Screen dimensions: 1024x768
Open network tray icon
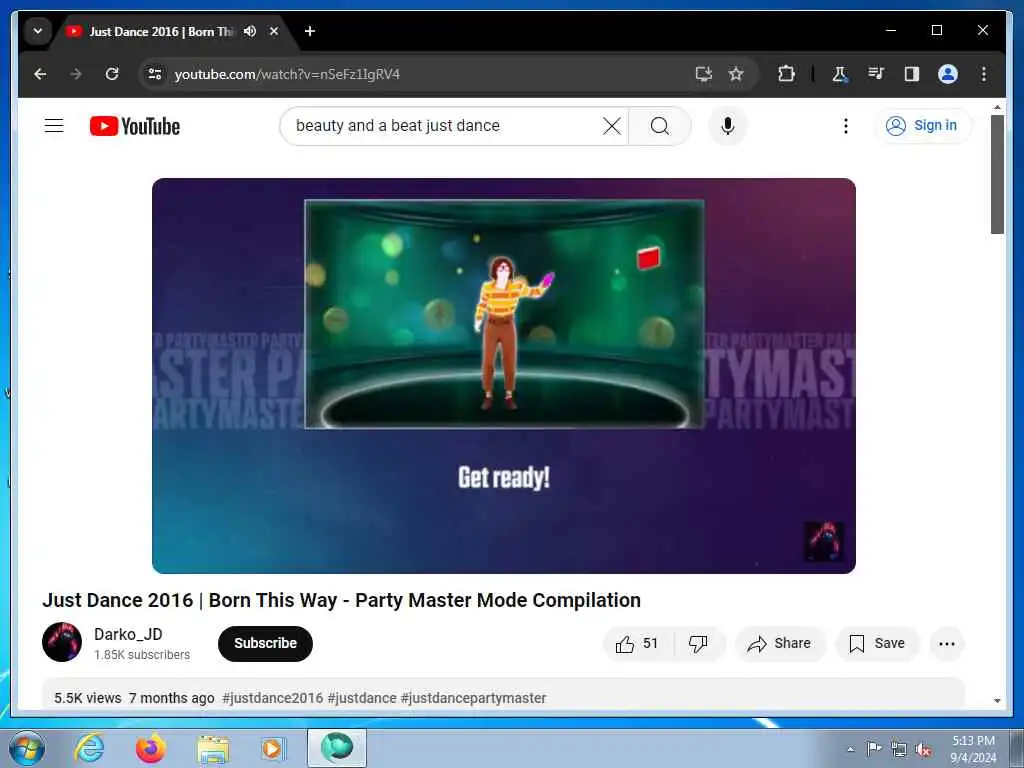[899, 749]
